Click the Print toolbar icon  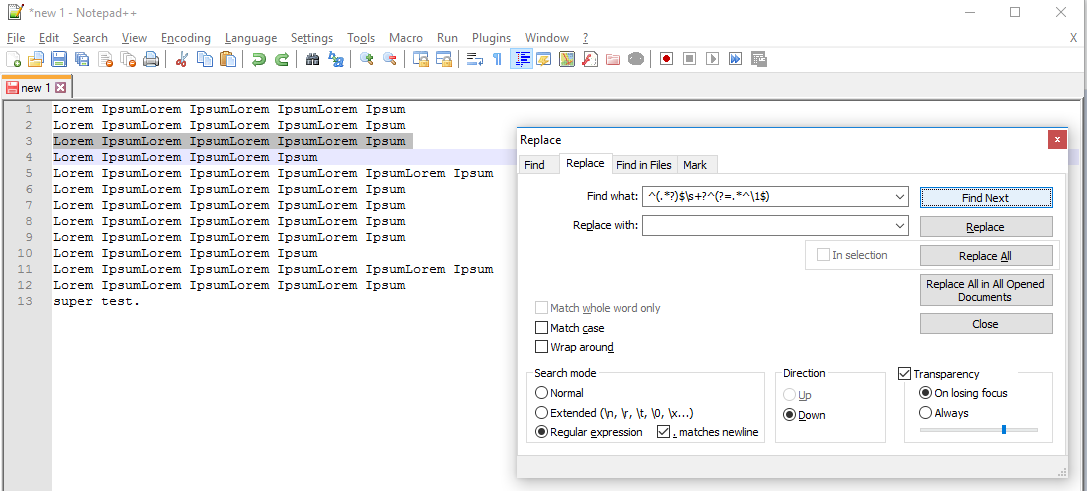pyautogui.click(x=151, y=60)
